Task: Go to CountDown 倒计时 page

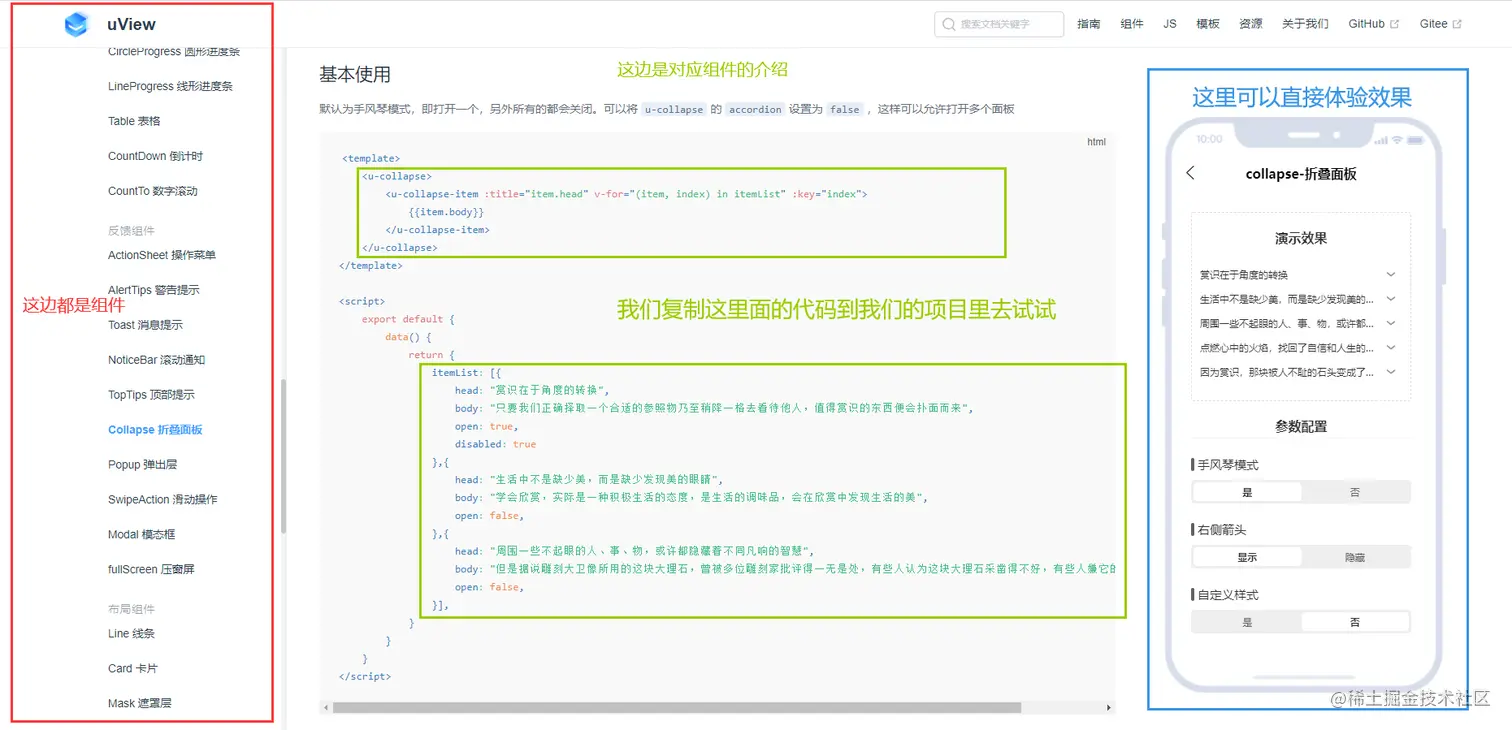Action: (155, 156)
